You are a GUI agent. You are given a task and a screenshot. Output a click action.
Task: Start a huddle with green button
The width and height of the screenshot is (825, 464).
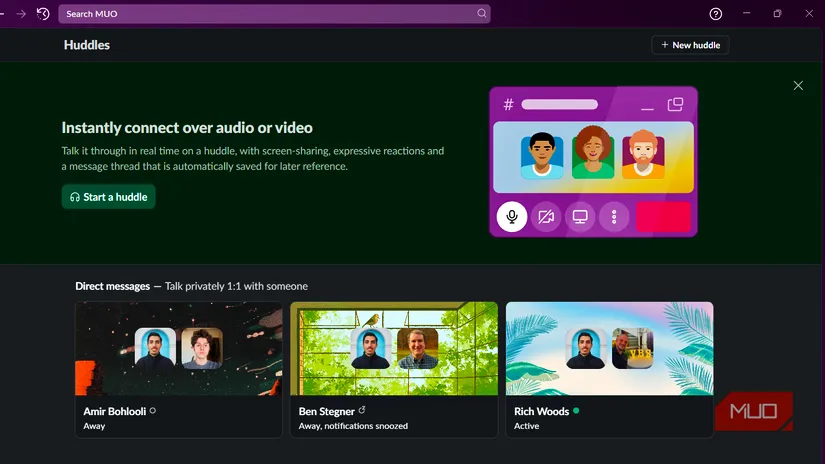pyautogui.click(x=108, y=197)
